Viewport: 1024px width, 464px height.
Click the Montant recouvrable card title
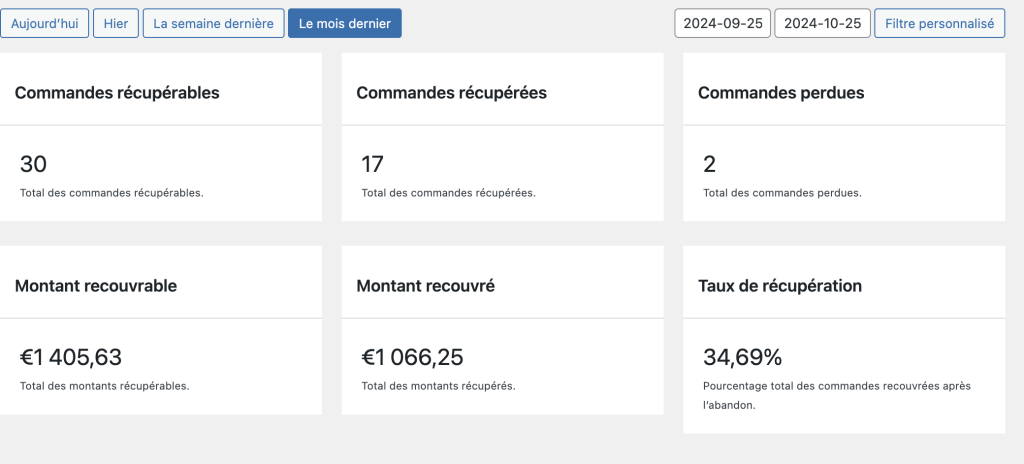click(96, 286)
